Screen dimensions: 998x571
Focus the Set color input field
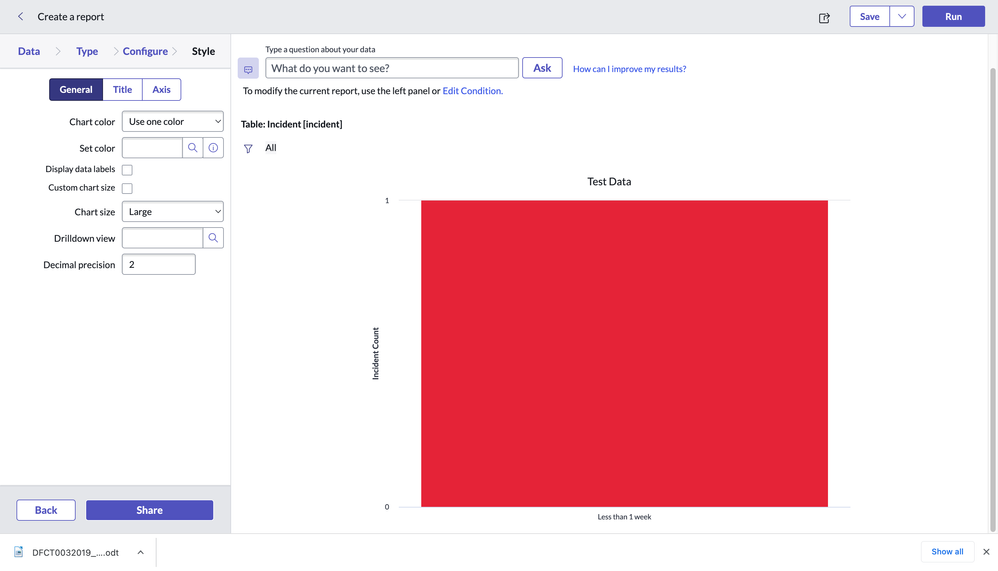pyautogui.click(x=152, y=148)
